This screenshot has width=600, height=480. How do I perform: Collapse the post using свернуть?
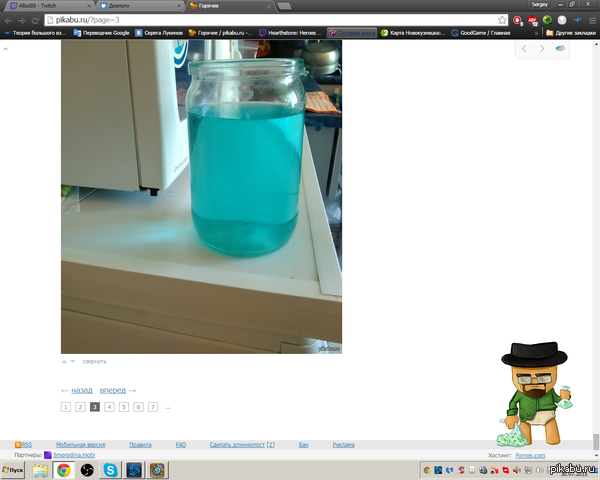pos(94,361)
